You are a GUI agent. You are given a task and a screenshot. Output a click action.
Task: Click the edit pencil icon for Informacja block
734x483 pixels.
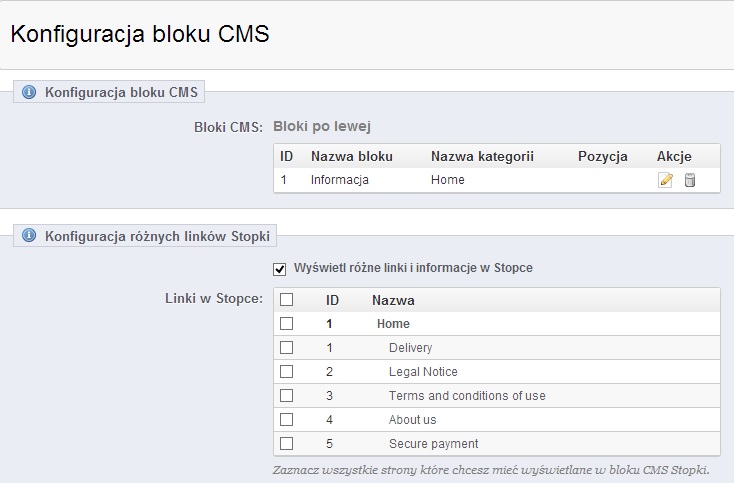tap(665, 180)
